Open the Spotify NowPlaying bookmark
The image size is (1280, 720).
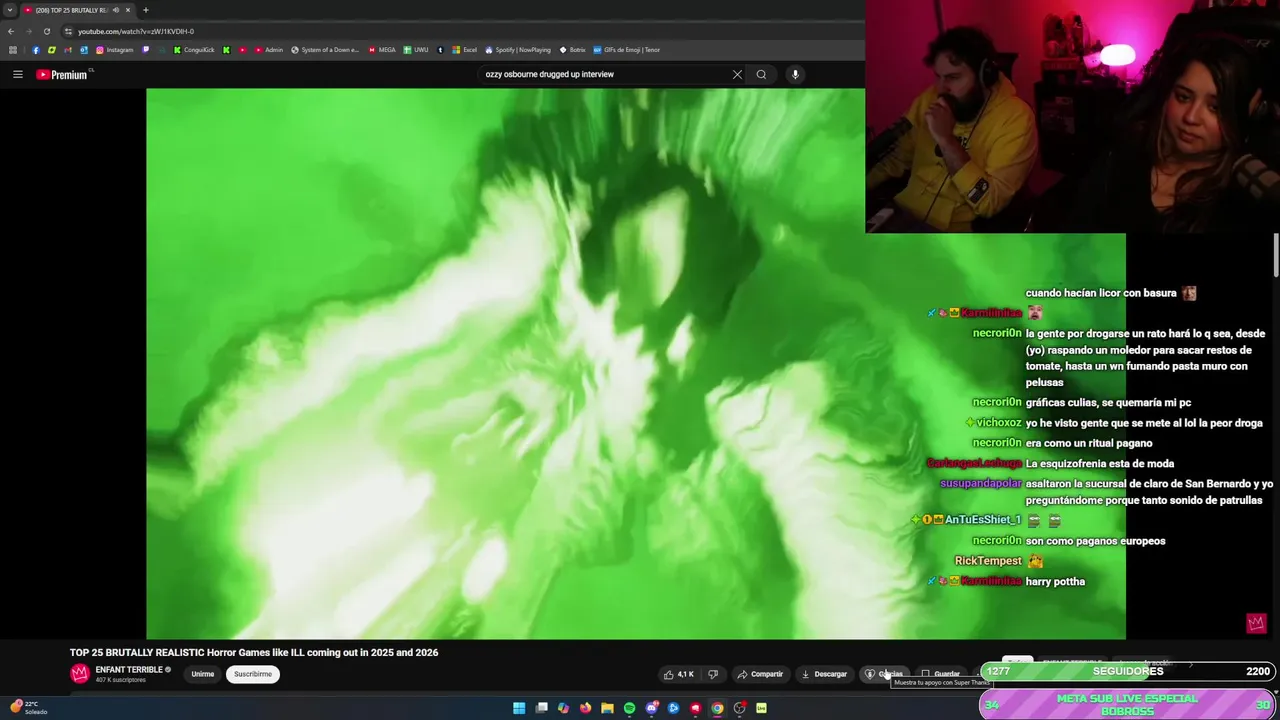coord(518,49)
